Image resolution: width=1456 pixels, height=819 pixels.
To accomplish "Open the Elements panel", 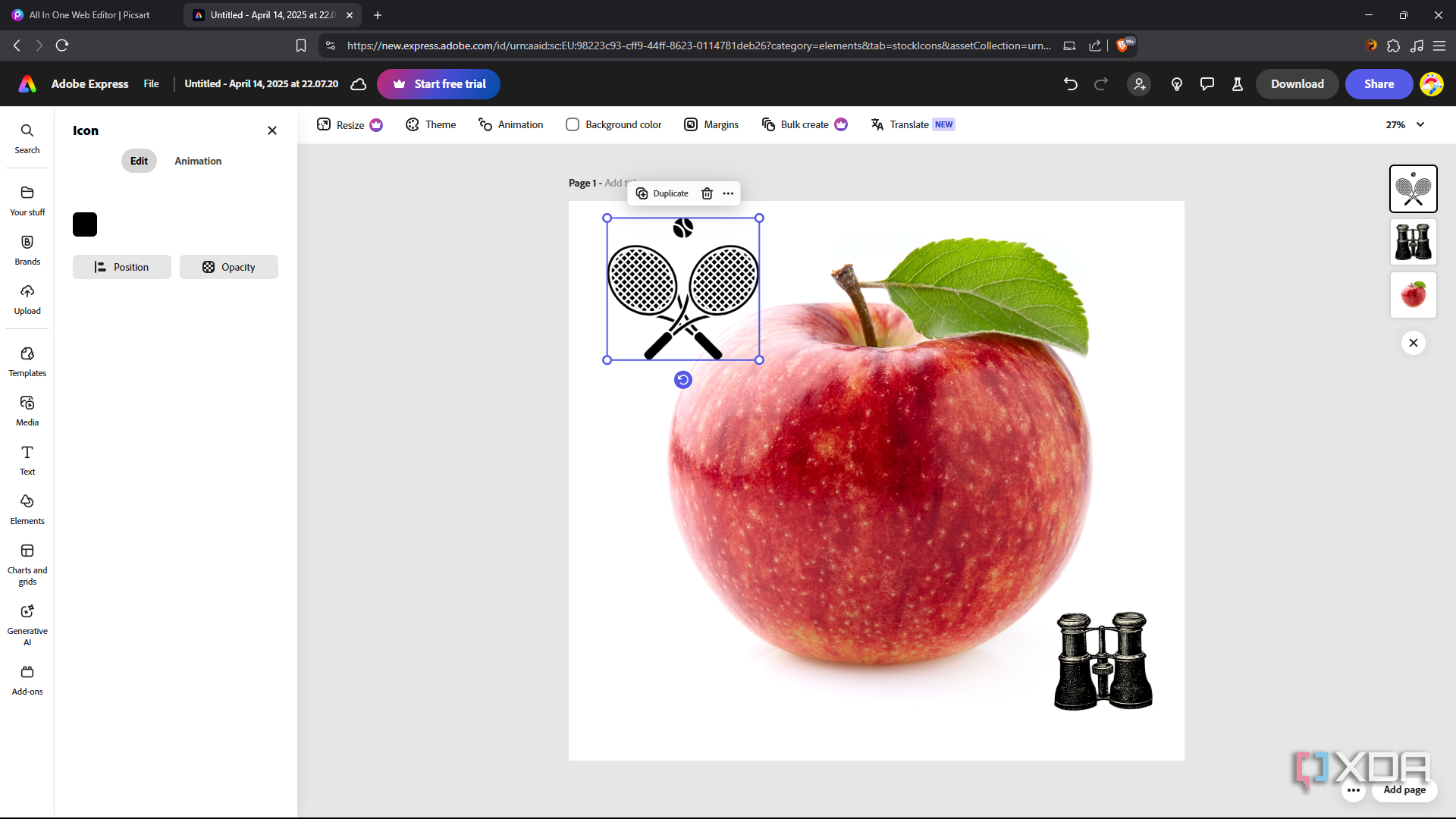I will [27, 510].
